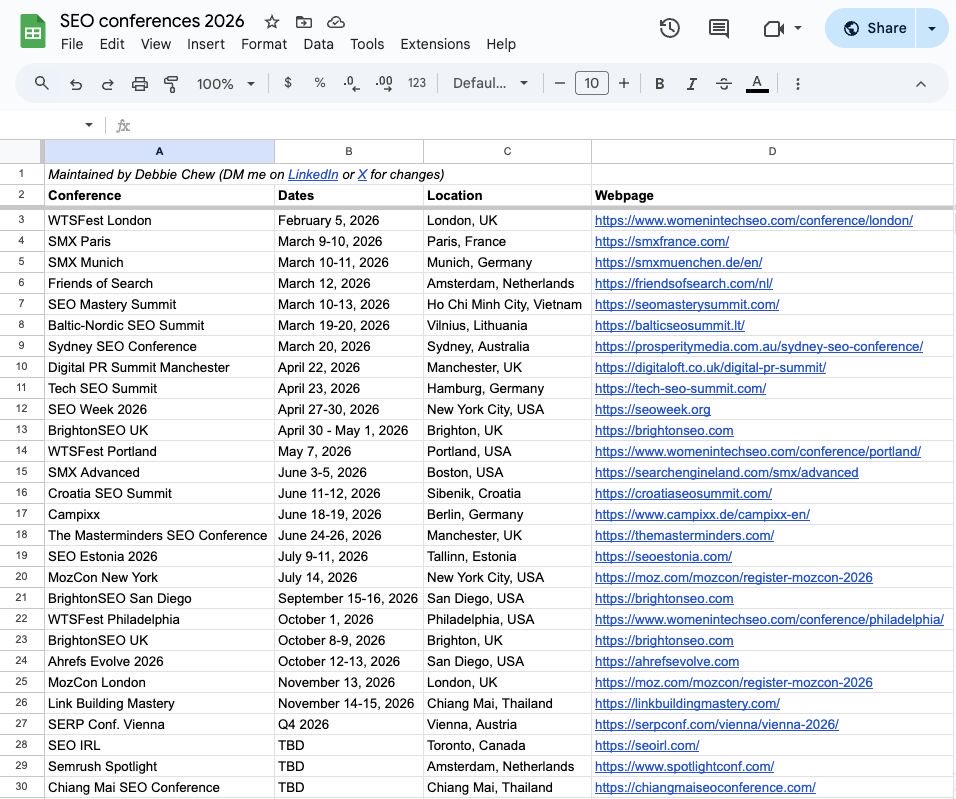
Task: Open the Data menu
Action: point(318,44)
